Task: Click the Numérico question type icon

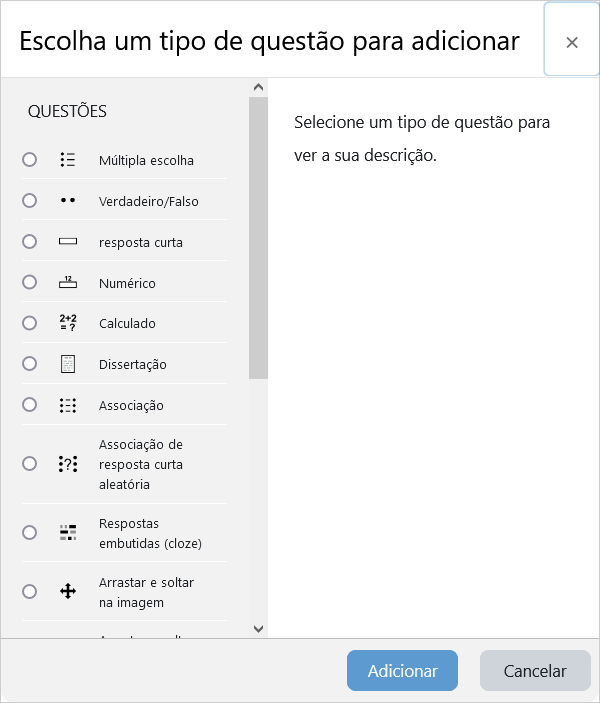Action: 68,283
